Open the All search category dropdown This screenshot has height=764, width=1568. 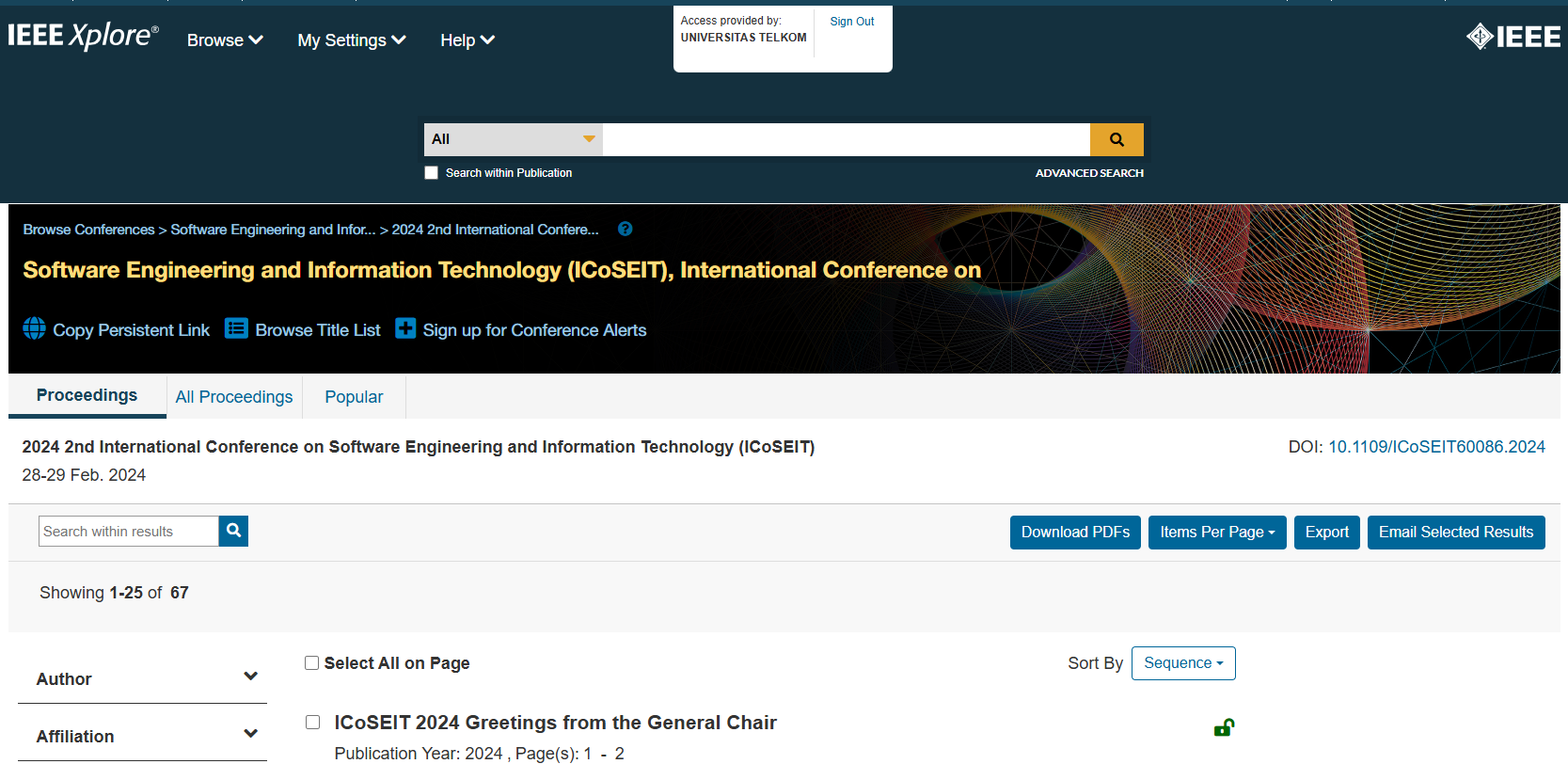513,139
